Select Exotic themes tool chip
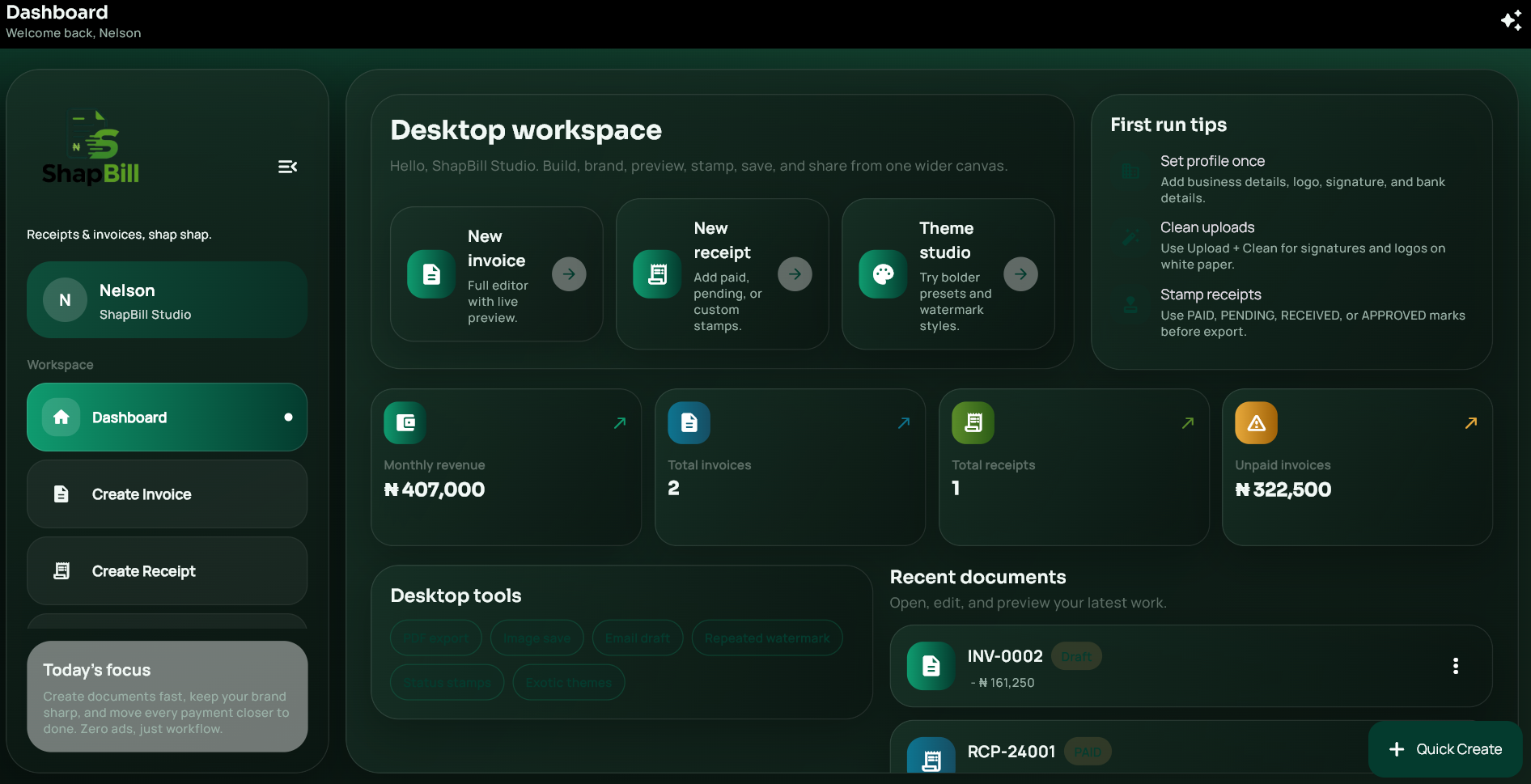The width and height of the screenshot is (1531, 784). 568,682
